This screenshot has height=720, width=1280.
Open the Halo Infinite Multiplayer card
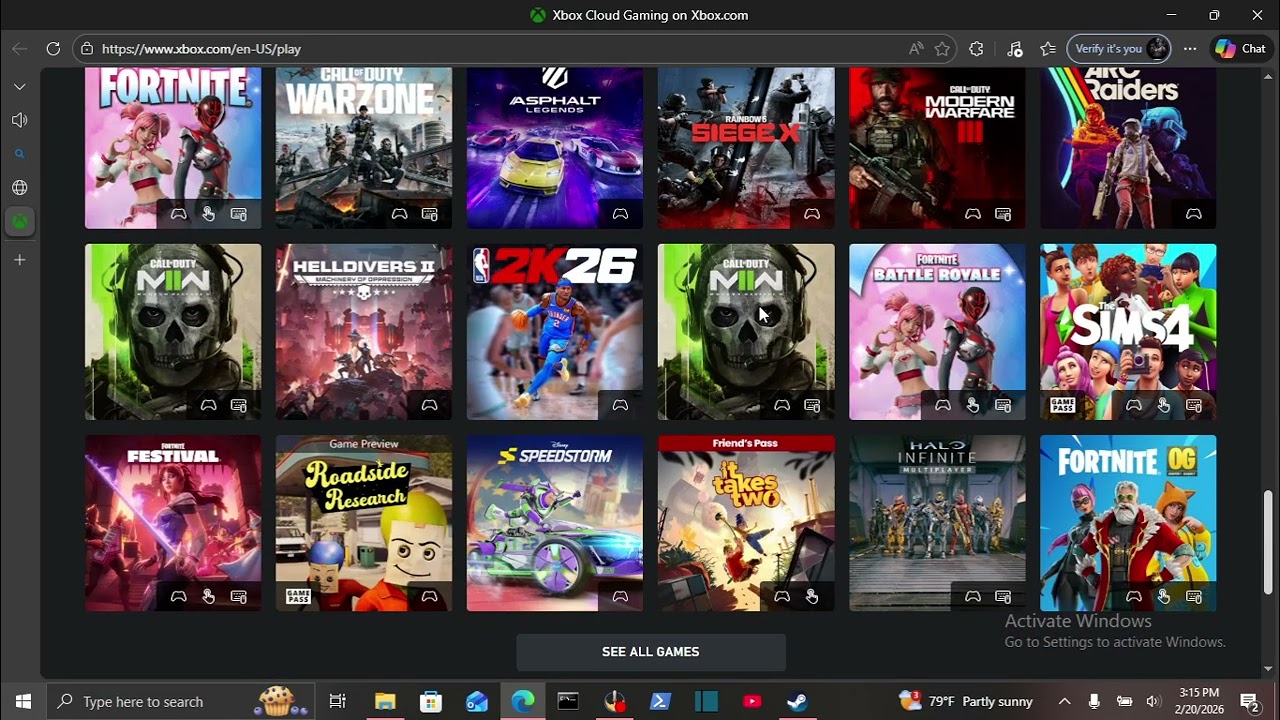937,523
